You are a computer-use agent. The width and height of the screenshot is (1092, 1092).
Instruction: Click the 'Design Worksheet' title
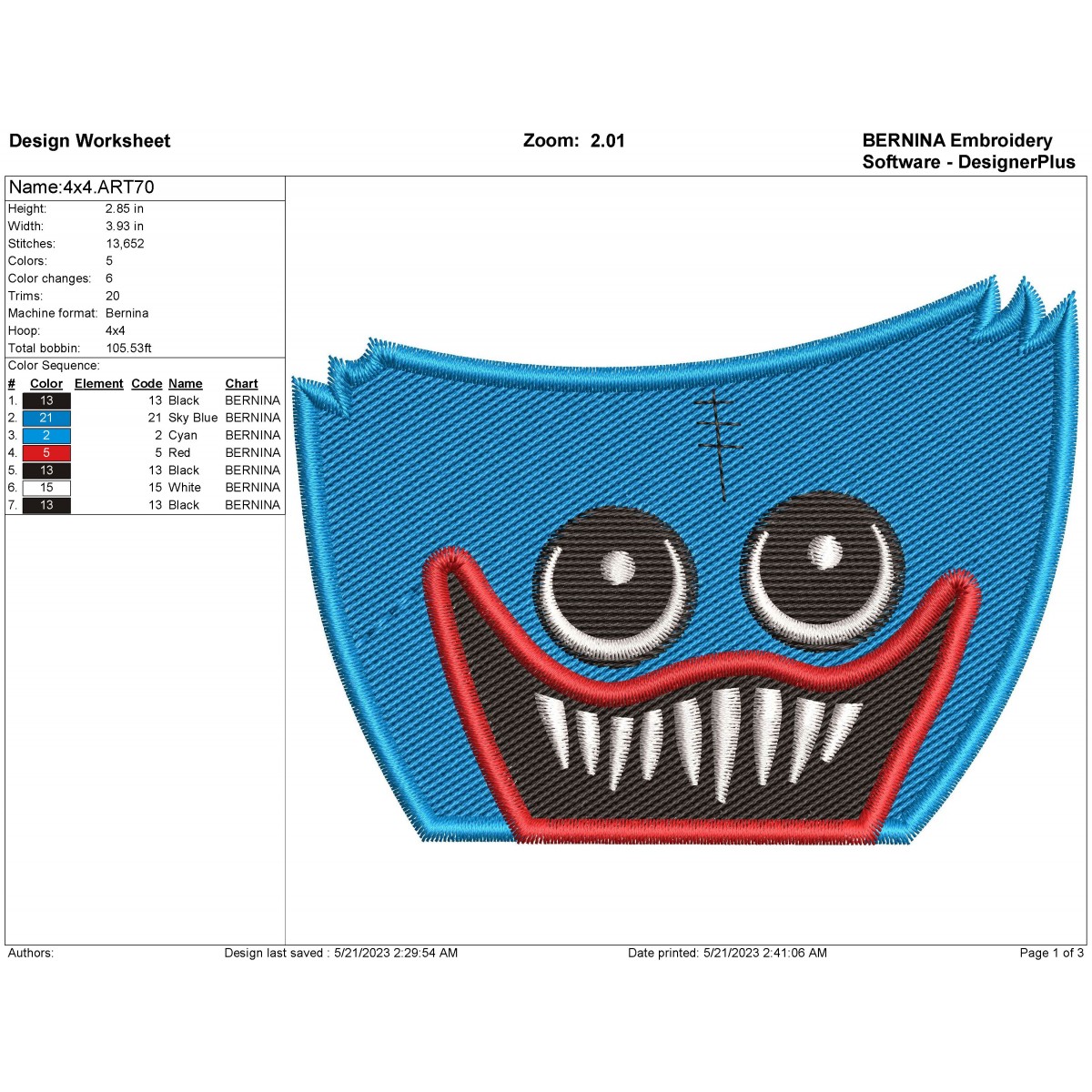(89, 141)
